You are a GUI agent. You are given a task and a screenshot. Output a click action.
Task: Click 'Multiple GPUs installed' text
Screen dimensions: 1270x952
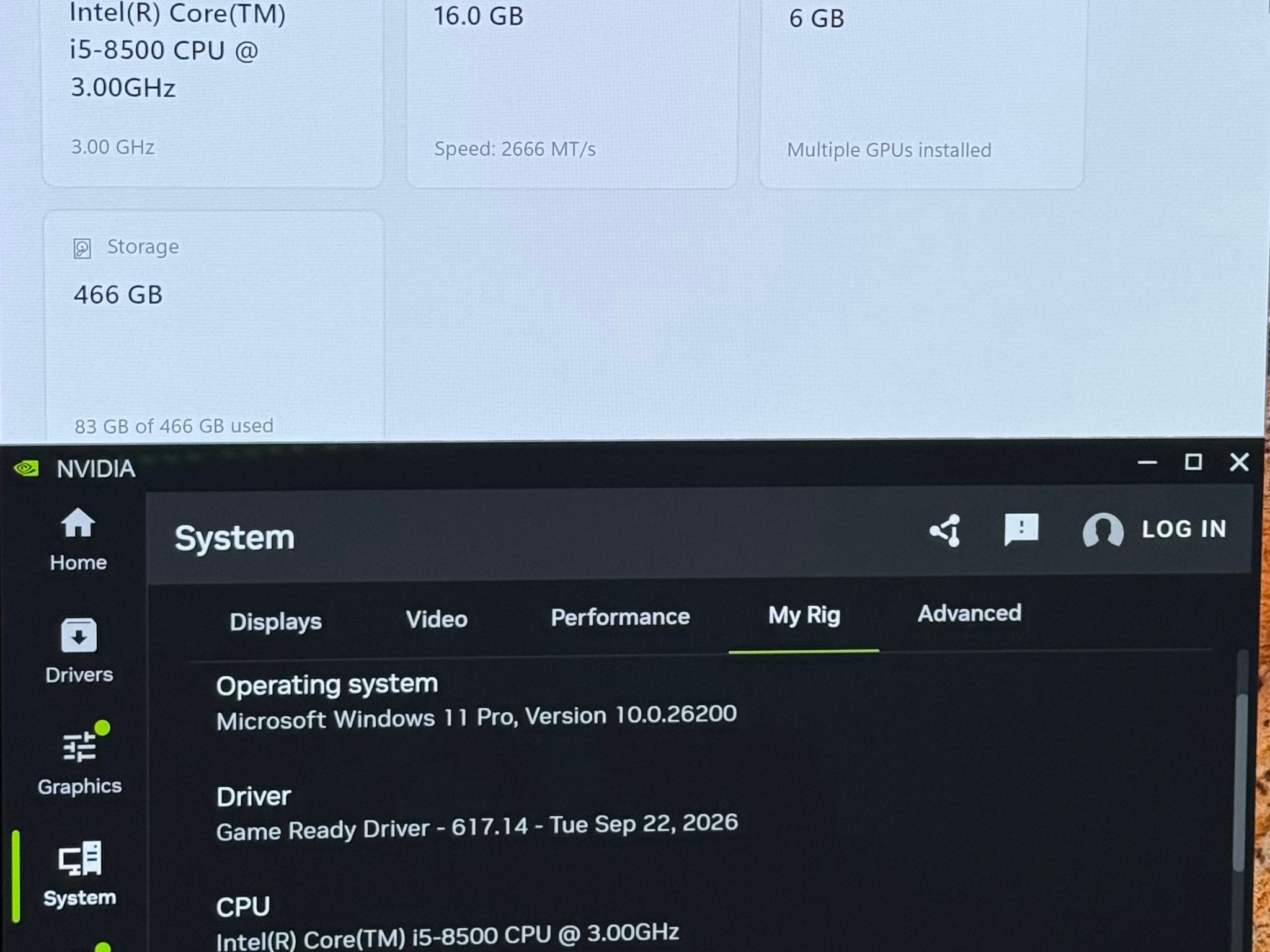pyautogui.click(x=889, y=150)
